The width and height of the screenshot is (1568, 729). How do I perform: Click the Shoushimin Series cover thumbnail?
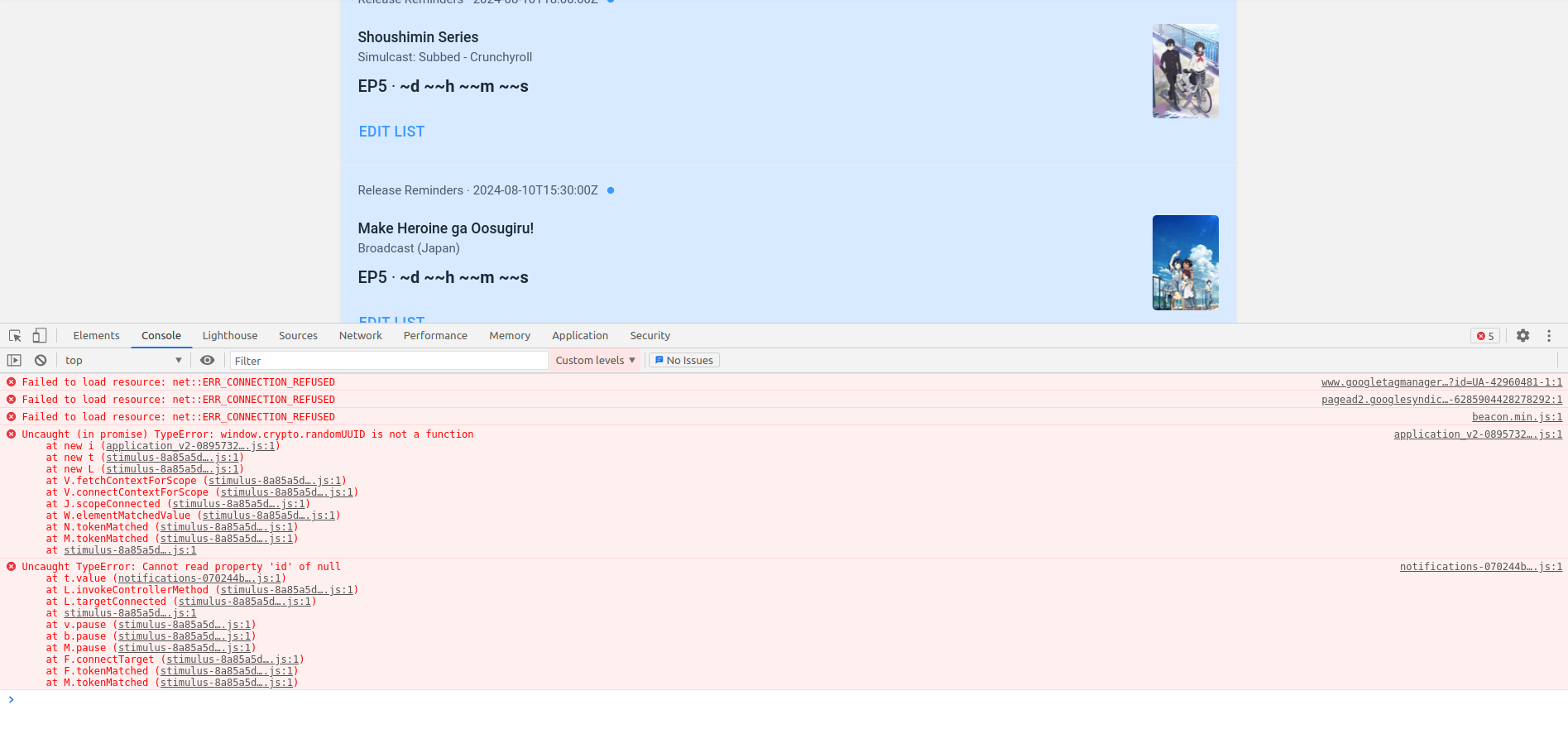1185,71
